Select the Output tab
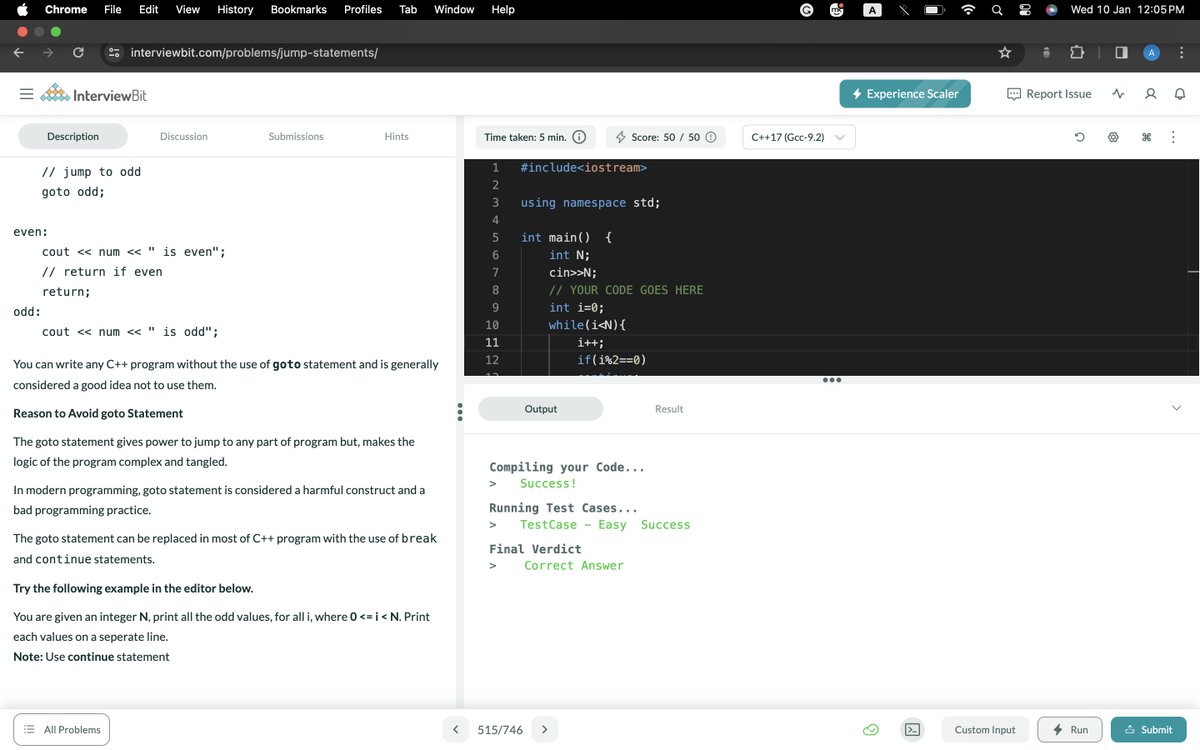The height and width of the screenshot is (750, 1200). tap(541, 408)
